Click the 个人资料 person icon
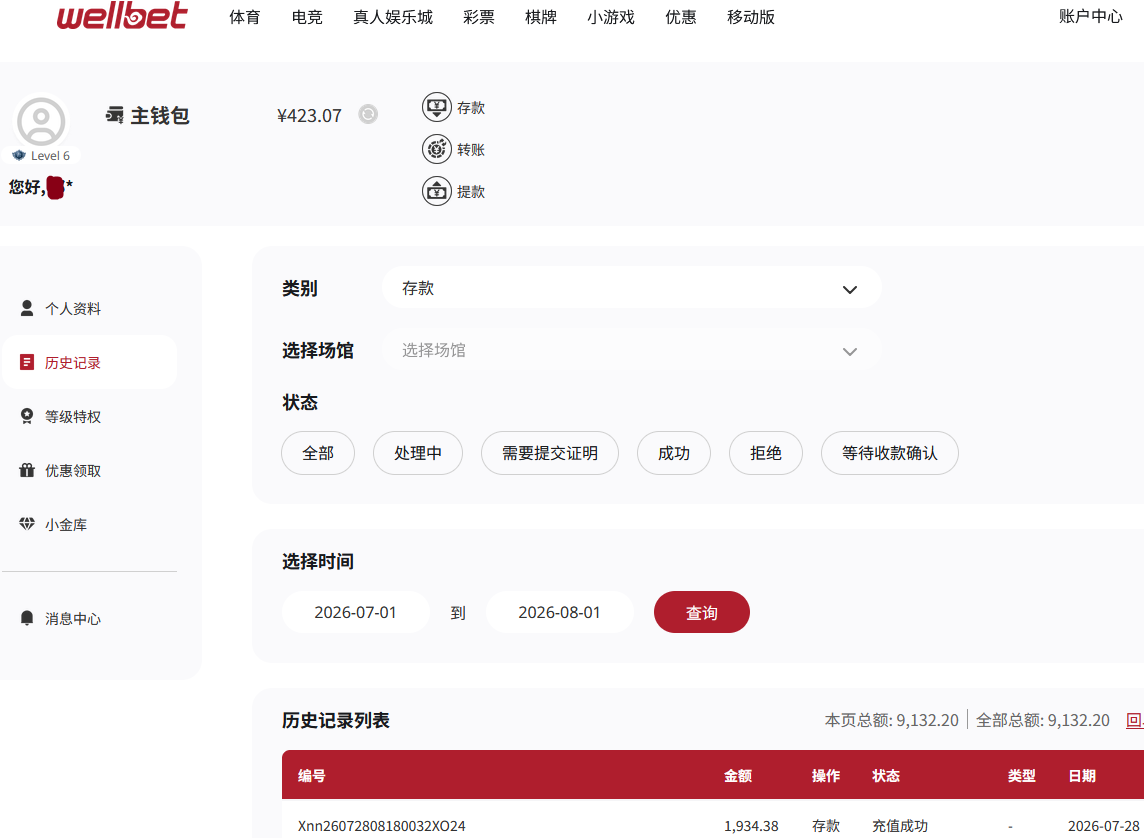The image size is (1144, 838). tap(27, 309)
